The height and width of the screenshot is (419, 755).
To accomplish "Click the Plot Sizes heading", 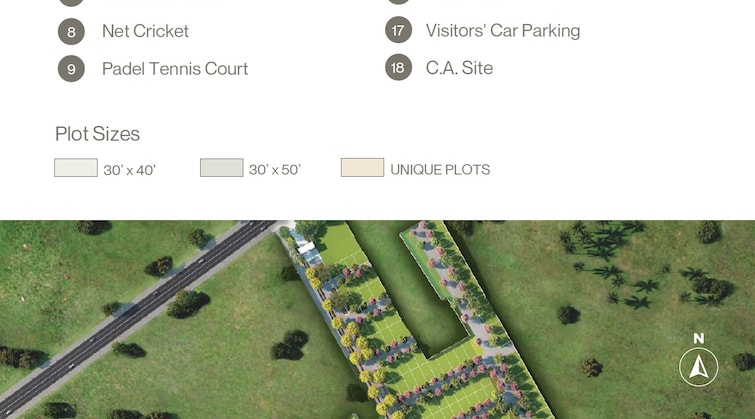I will 97,134.
